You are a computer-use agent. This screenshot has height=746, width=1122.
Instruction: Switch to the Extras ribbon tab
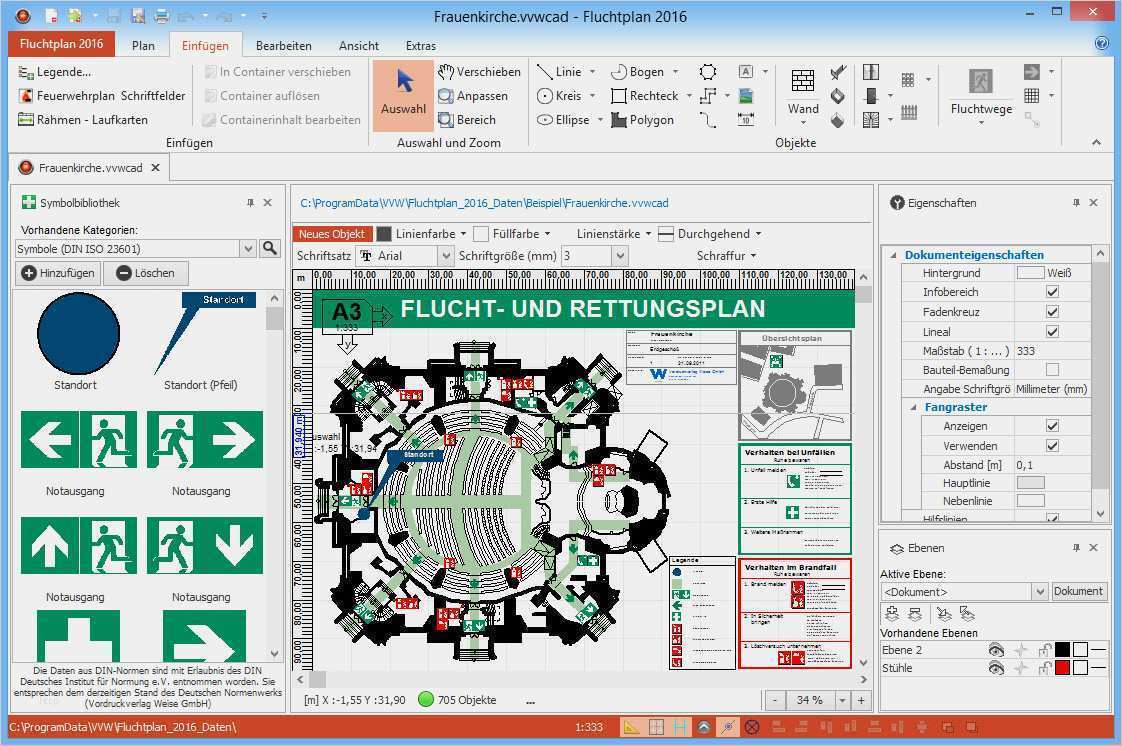point(421,45)
